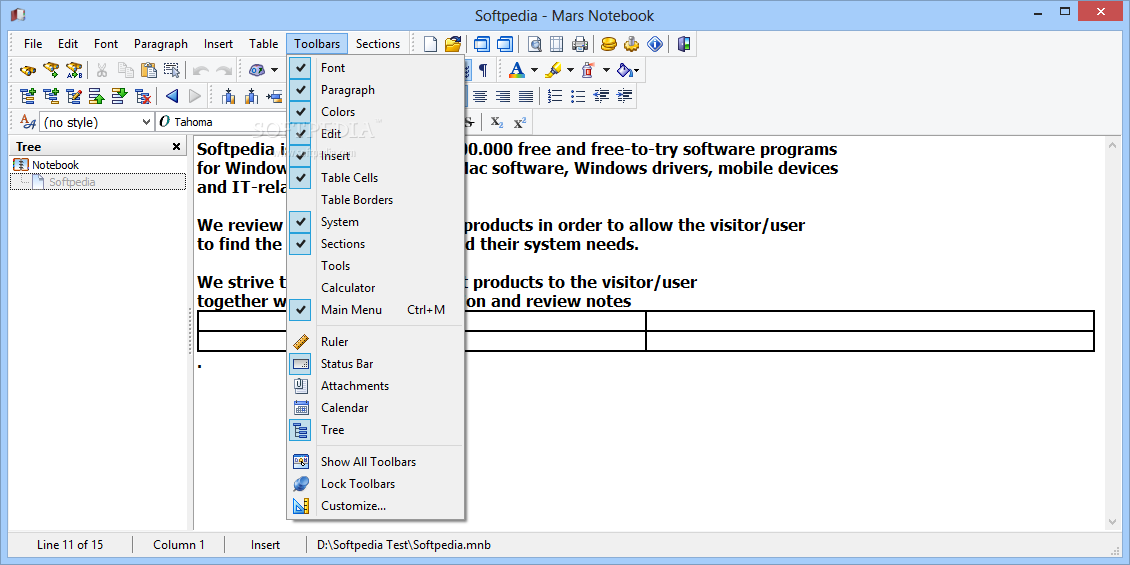Click the decrease indent icon
The height and width of the screenshot is (565, 1130).
coord(601,96)
